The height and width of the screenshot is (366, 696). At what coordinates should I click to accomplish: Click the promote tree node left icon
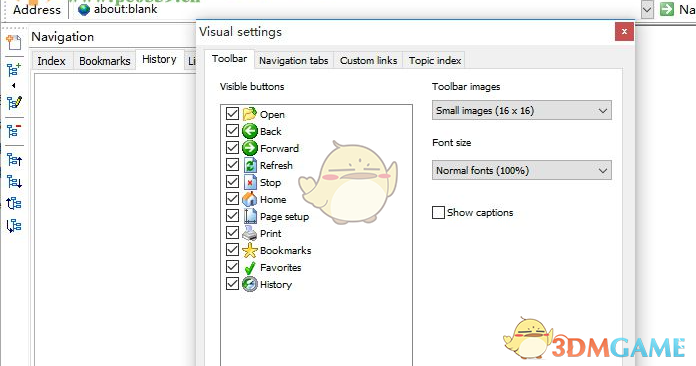pos(14,203)
